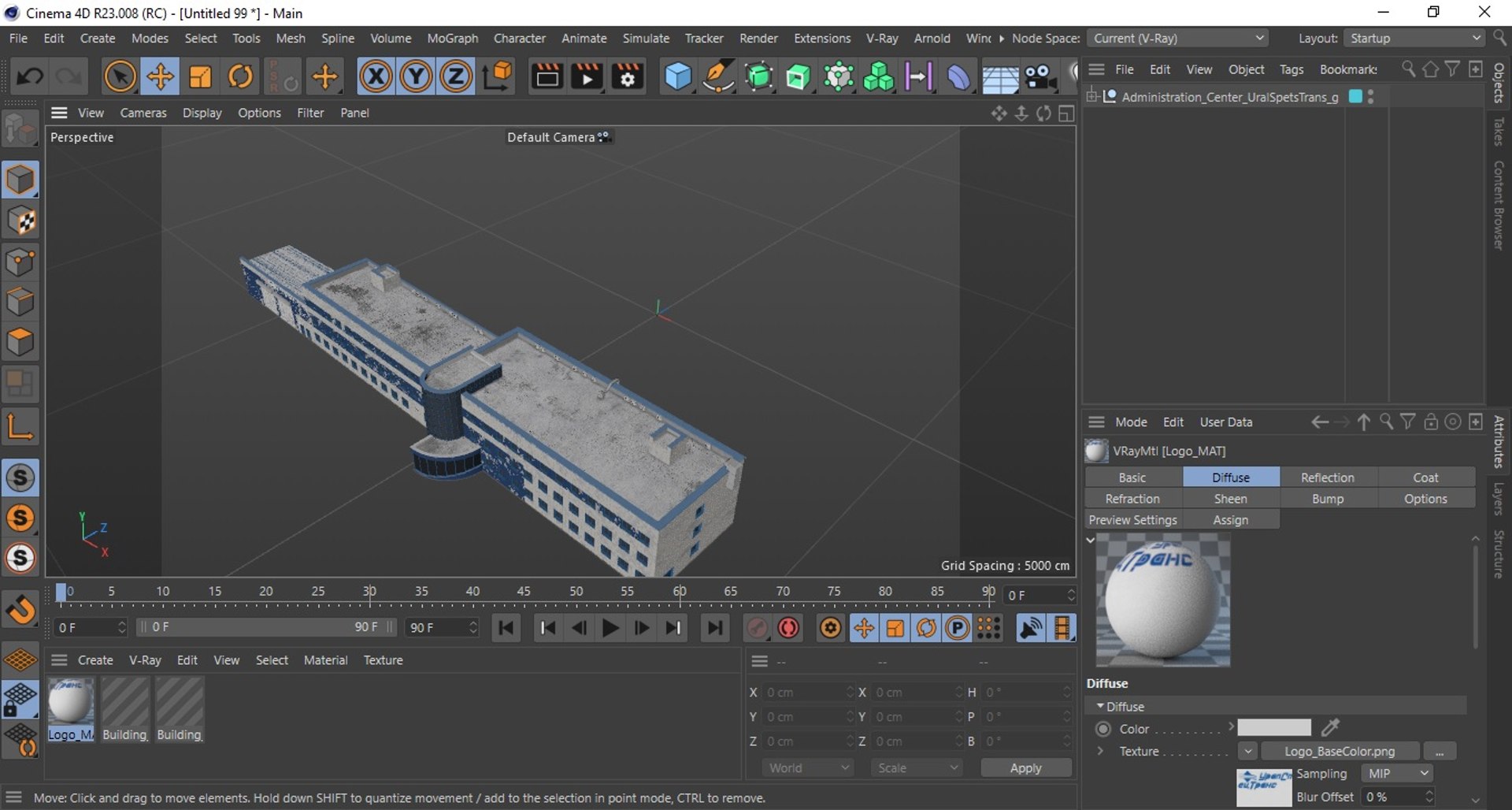Pick color with eyedropper icon
This screenshot has height=810, width=1512.
pos(1330,727)
